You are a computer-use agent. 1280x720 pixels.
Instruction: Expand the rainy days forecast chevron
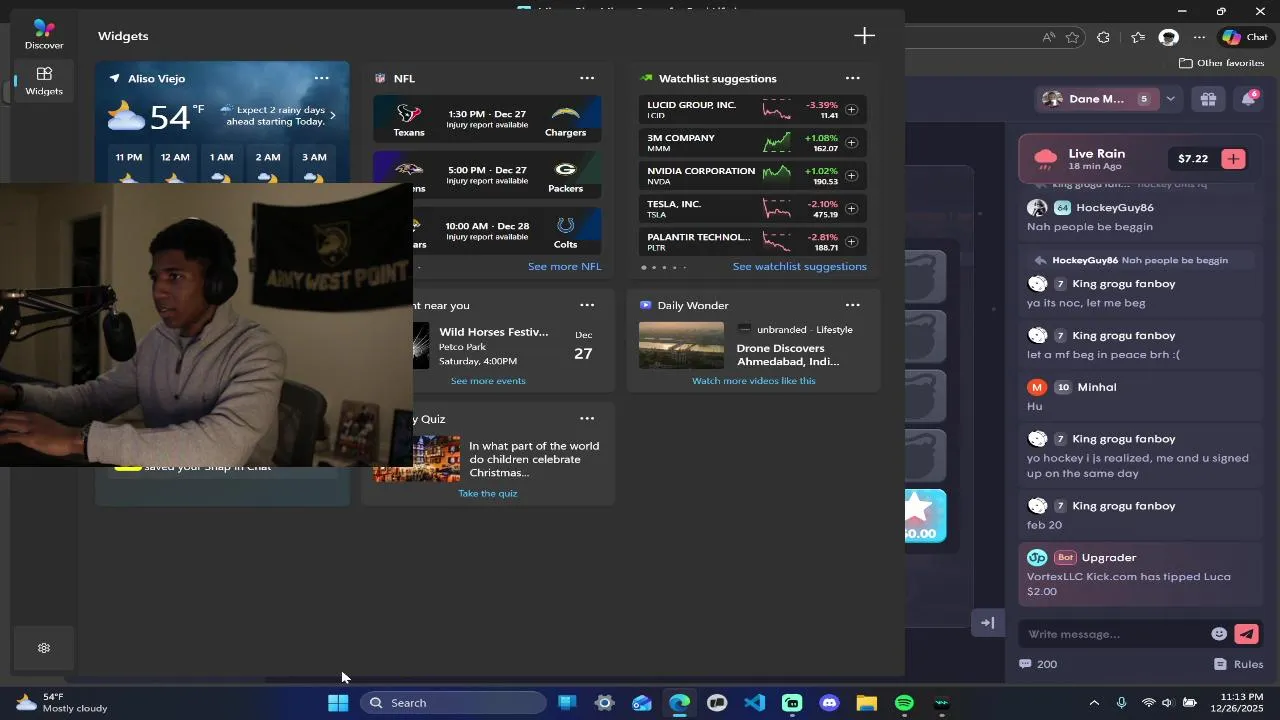pos(333,115)
